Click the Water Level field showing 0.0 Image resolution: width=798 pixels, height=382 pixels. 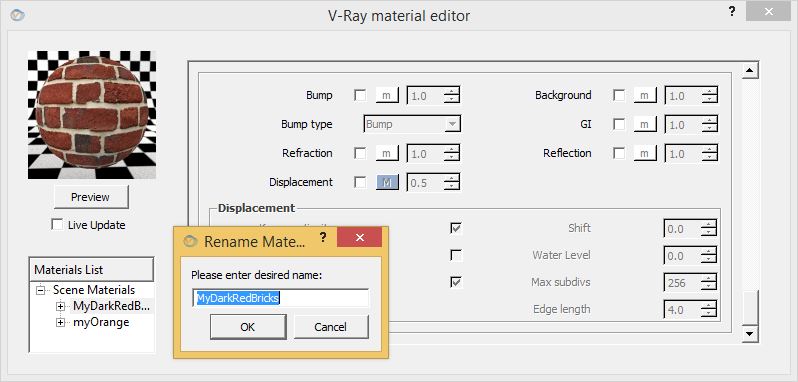click(682, 255)
